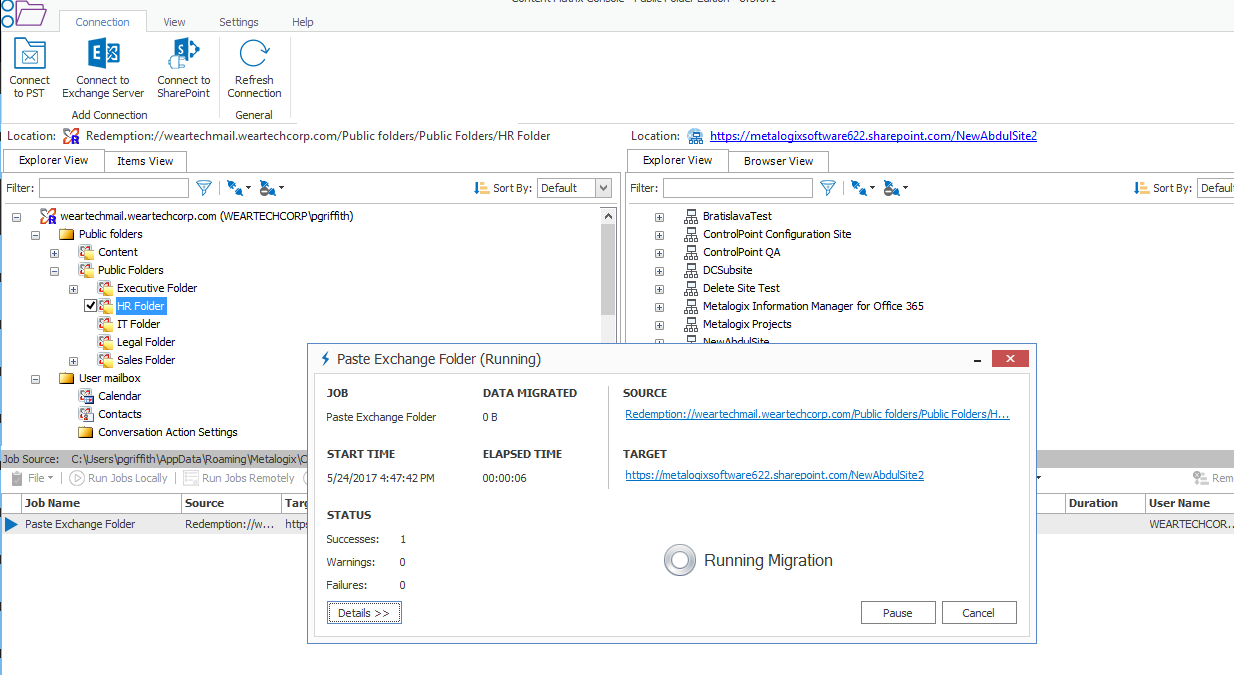The image size is (1234, 675).
Task: Open left pane connect-nodes dropdown arrow
Action: tap(248, 188)
